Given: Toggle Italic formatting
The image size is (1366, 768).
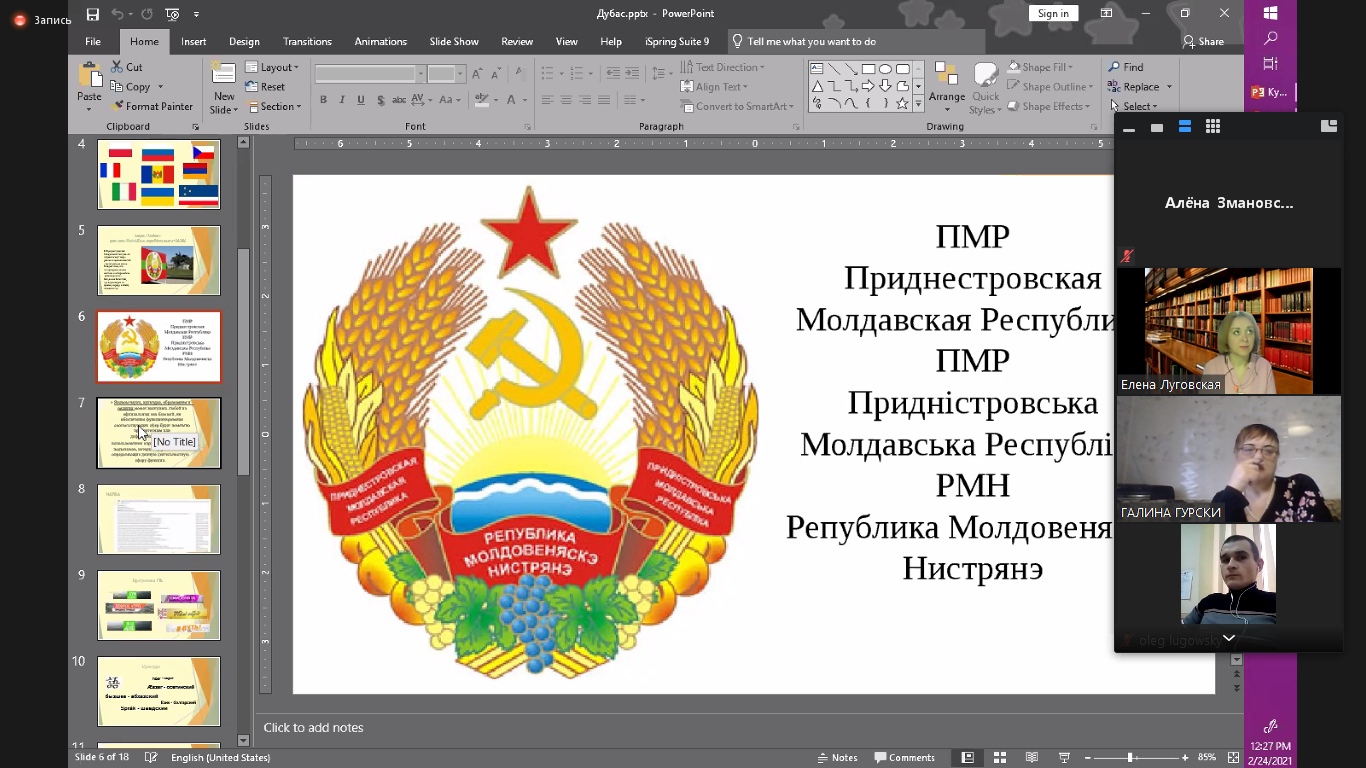Looking at the screenshot, I should click(342, 100).
